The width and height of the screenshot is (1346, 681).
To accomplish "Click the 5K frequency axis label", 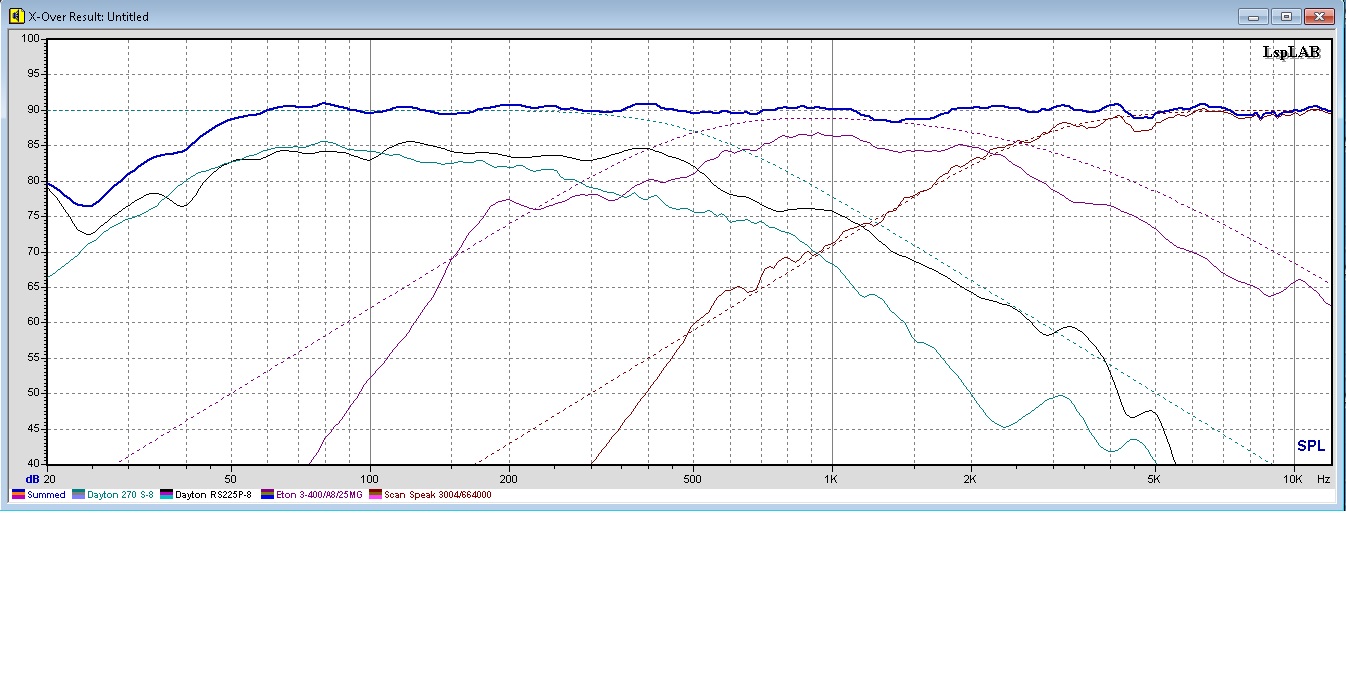I will click(x=1154, y=479).
